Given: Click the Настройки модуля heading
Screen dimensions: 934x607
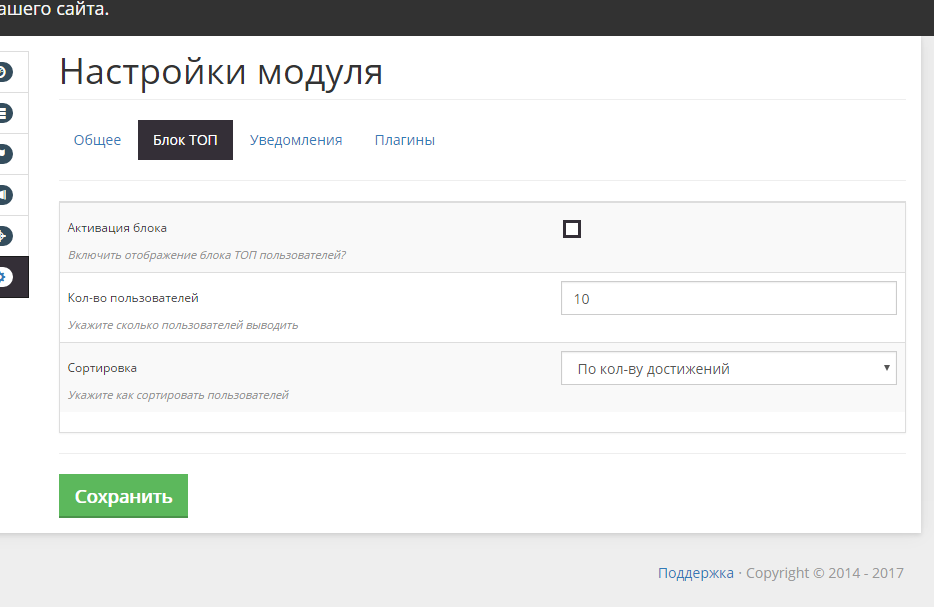Looking at the screenshot, I should pyautogui.click(x=221, y=72).
